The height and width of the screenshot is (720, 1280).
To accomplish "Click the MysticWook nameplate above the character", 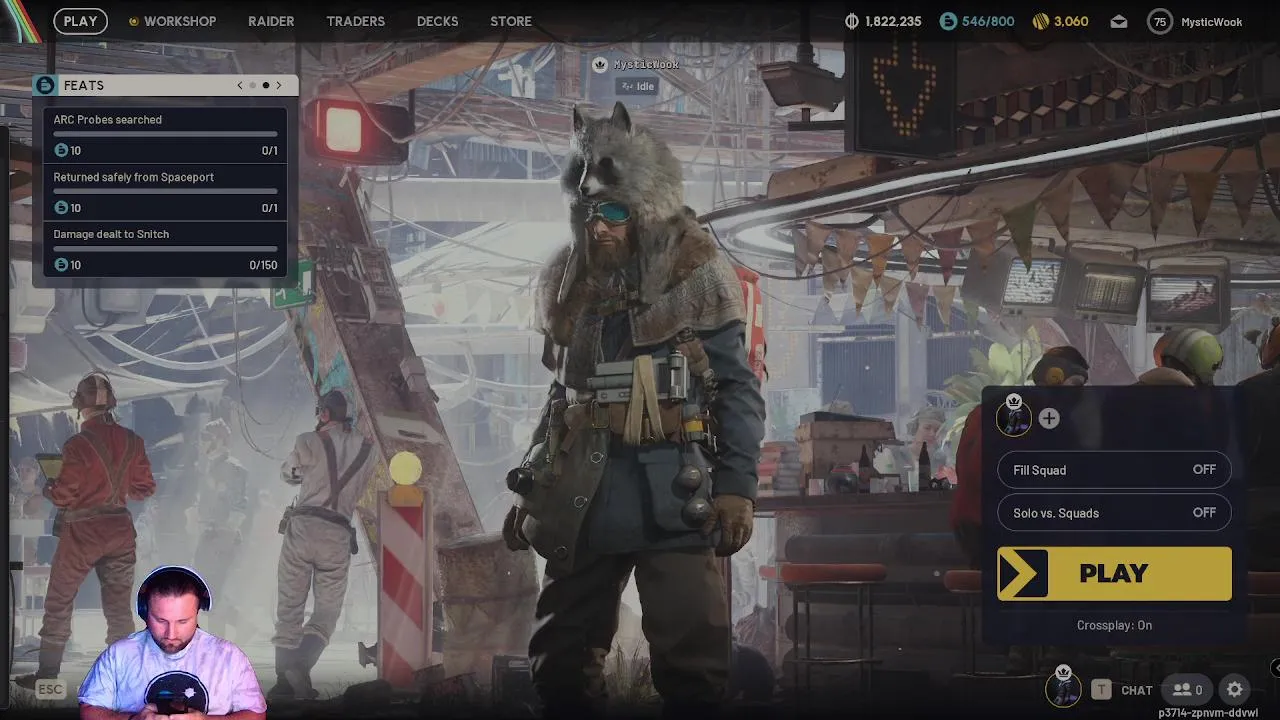I will tap(646, 65).
